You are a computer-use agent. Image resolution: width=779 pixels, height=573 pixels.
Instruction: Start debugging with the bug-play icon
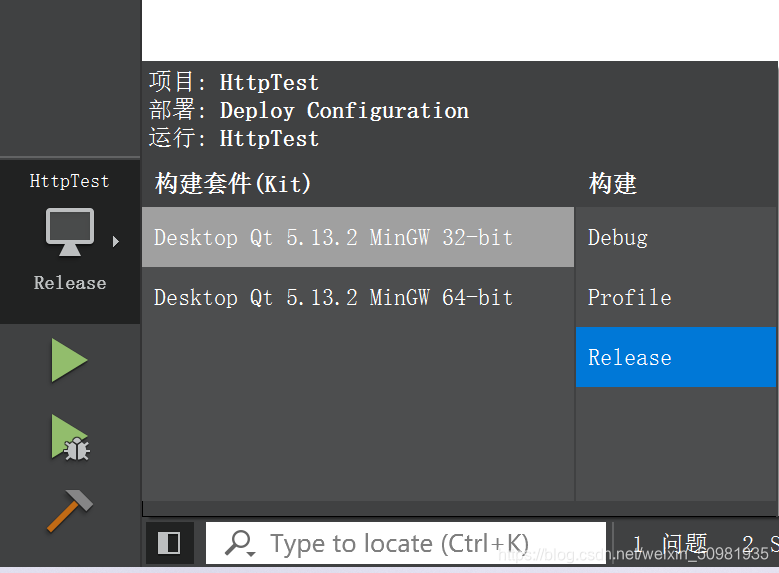tap(70, 438)
